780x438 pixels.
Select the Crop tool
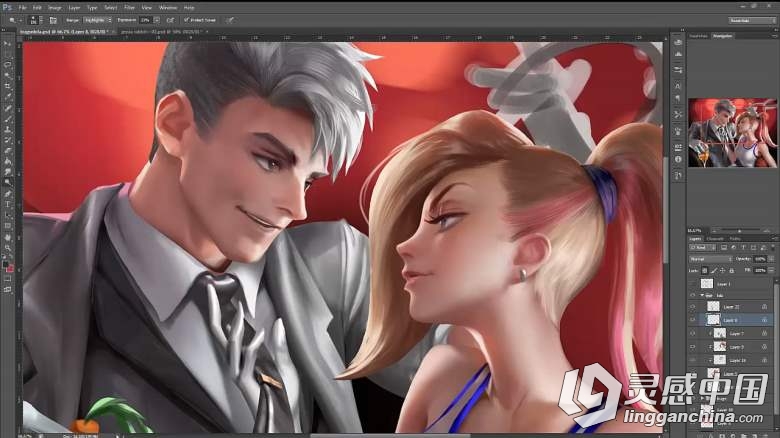8,86
